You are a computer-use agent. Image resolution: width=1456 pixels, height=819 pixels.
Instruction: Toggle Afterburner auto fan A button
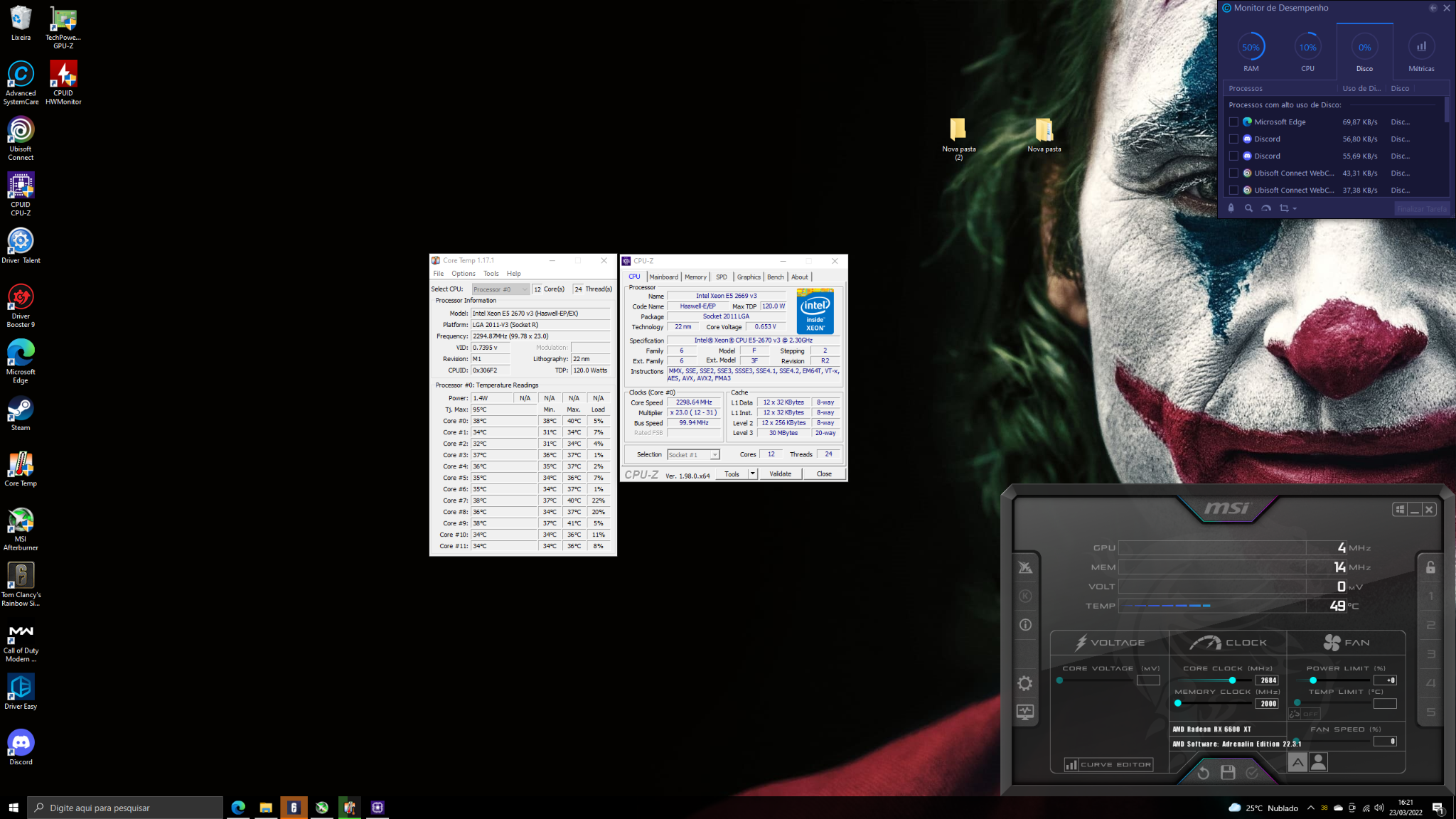click(x=1297, y=762)
